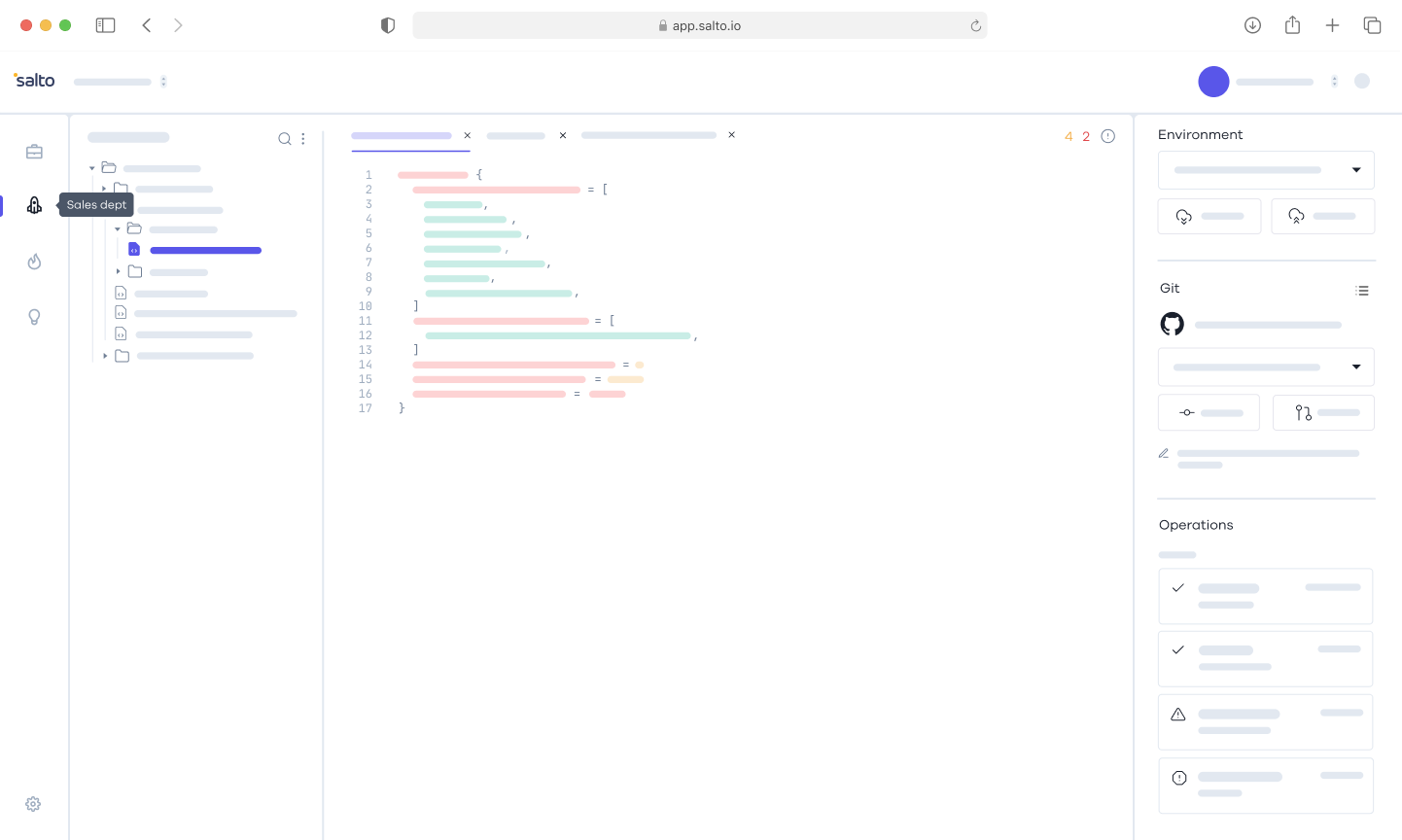The height and width of the screenshot is (840, 1402).
Task: Click the cloud upload Environment button
Action: [1323, 216]
